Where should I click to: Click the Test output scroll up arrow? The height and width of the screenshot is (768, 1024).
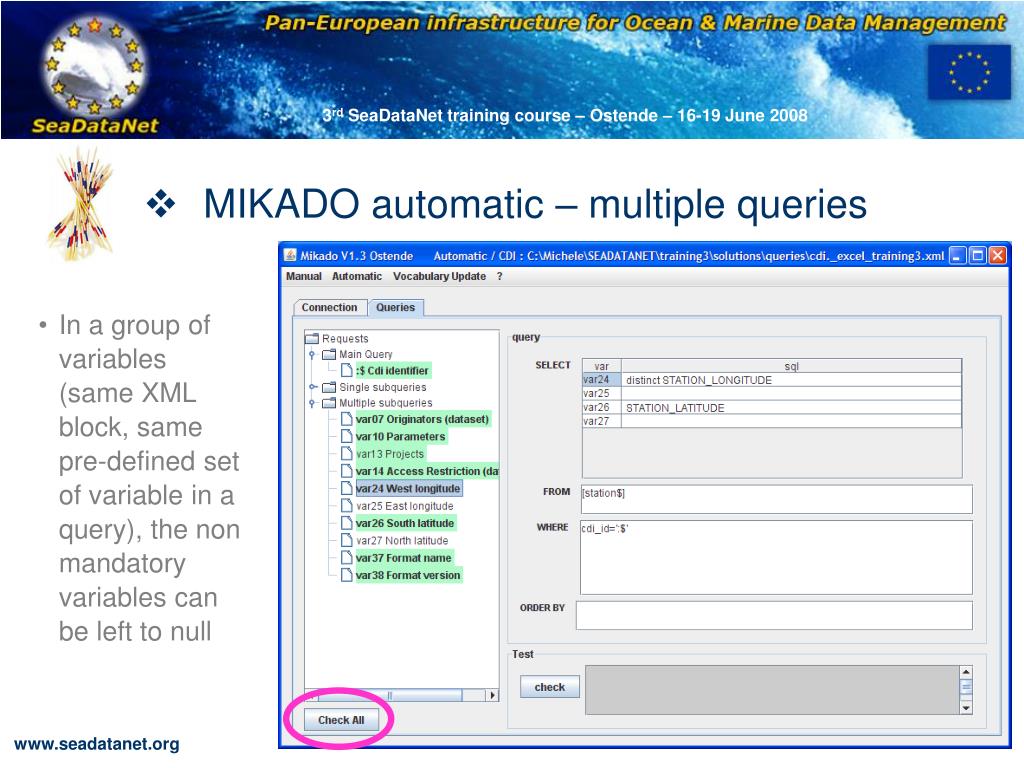click(x=966, y=672)
